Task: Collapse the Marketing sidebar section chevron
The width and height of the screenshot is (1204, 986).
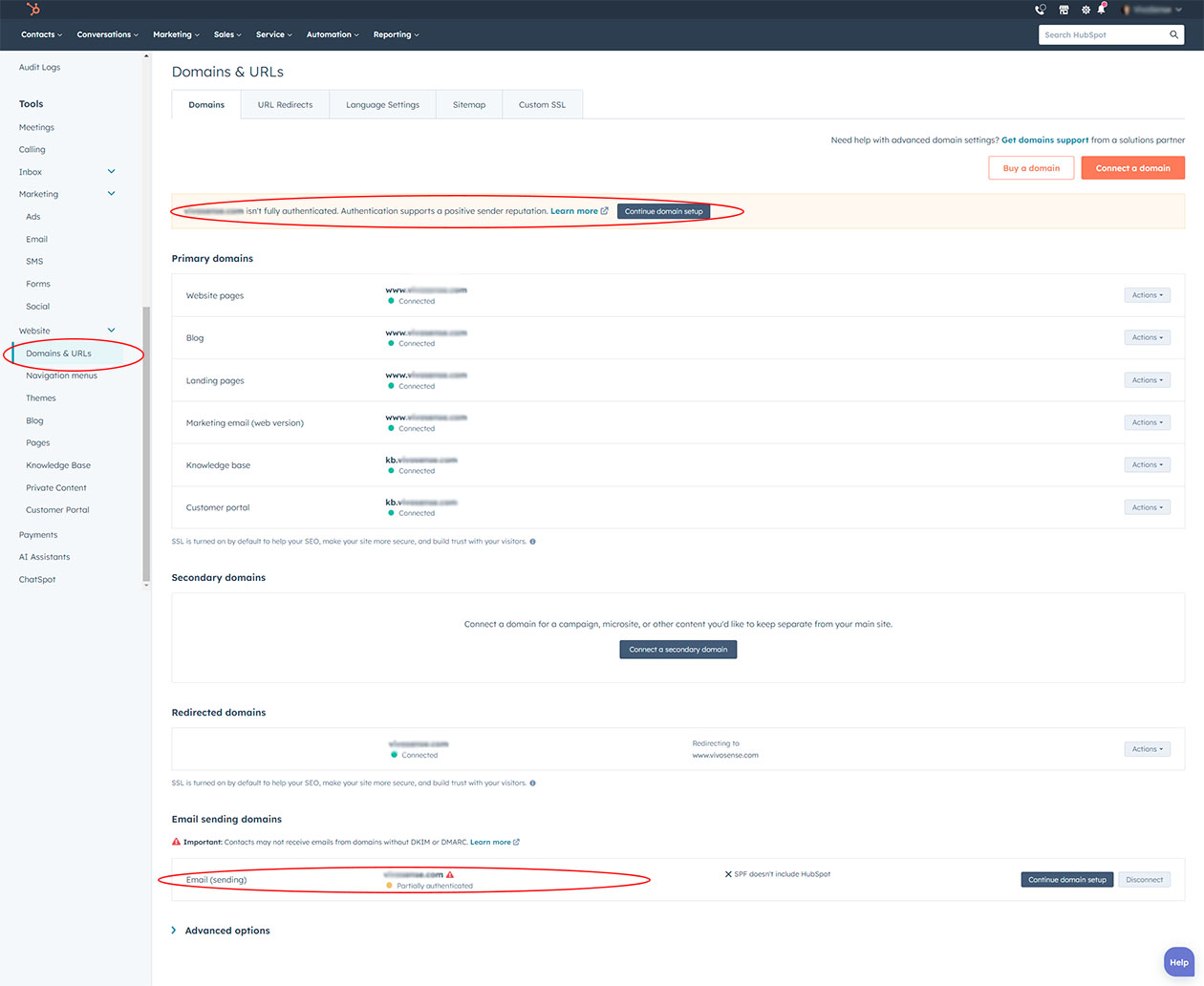Action: point(111,194)
